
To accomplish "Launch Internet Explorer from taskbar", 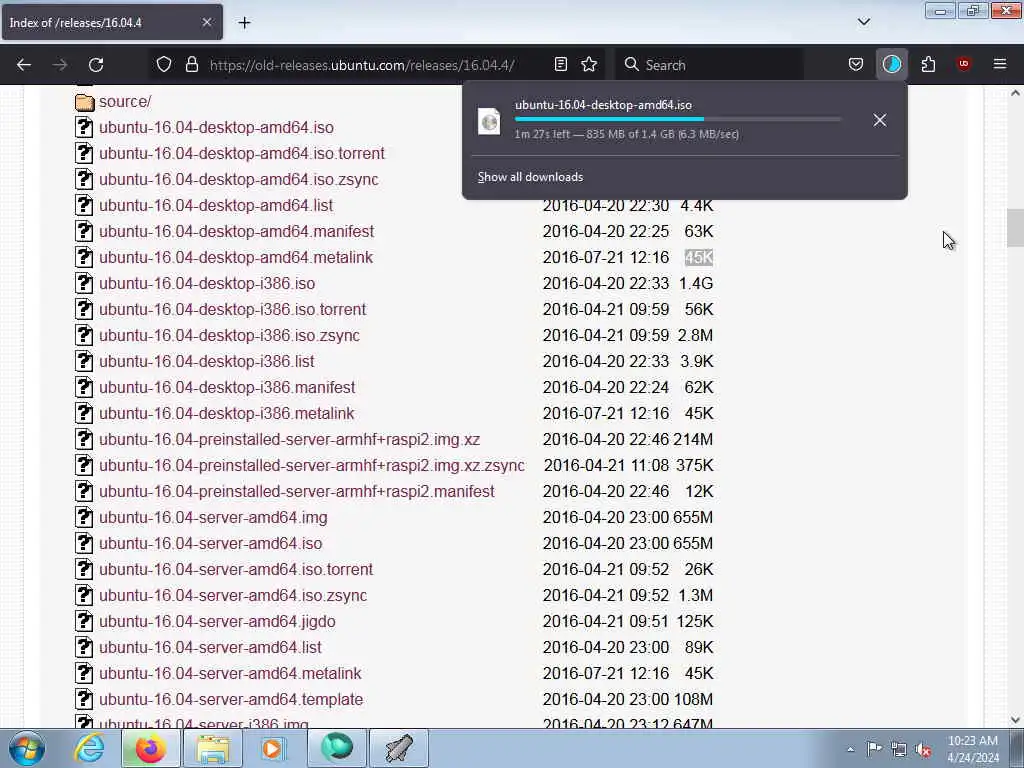I will click(x=89, y=748).
